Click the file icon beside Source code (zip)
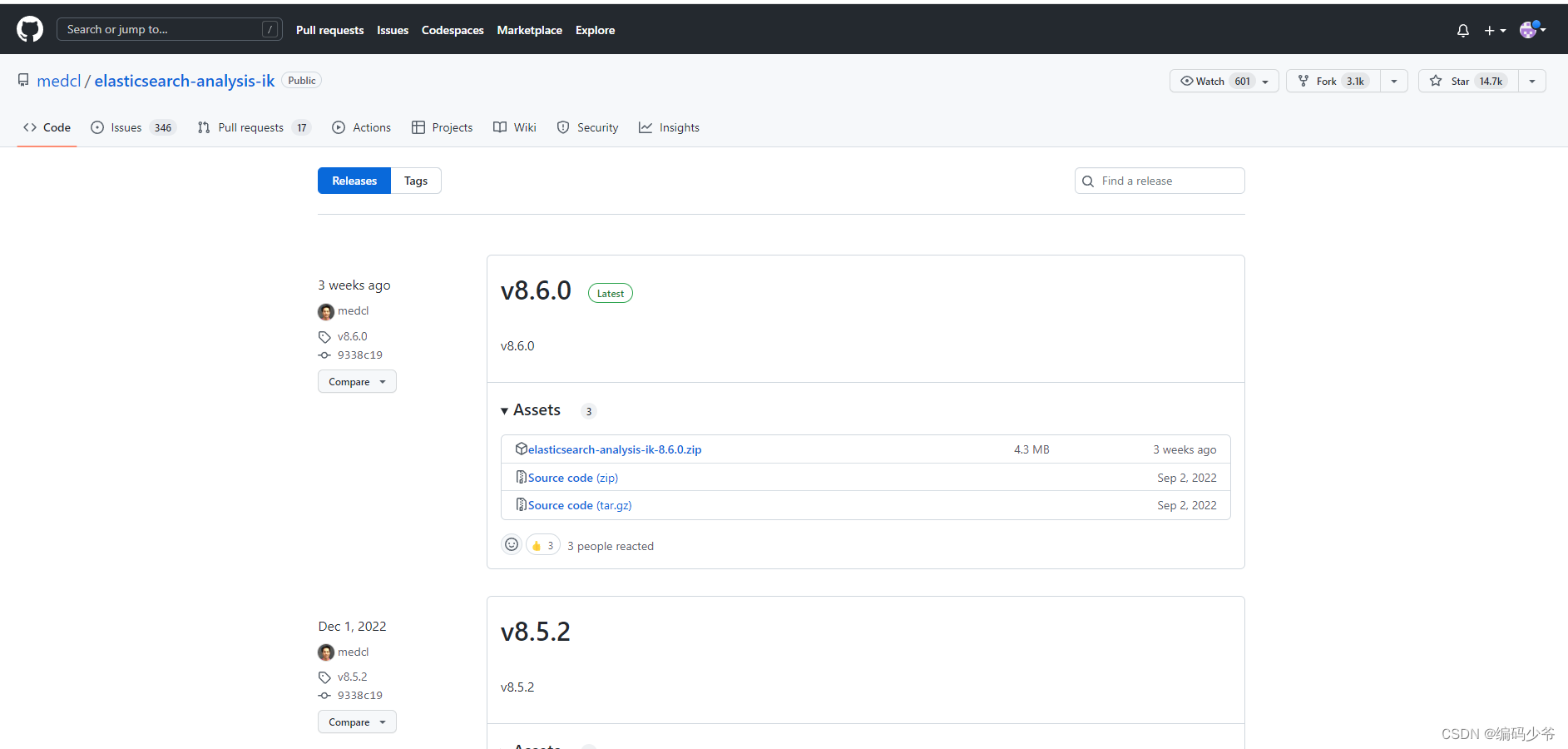The image size is (1568, 749). [522, 477]
